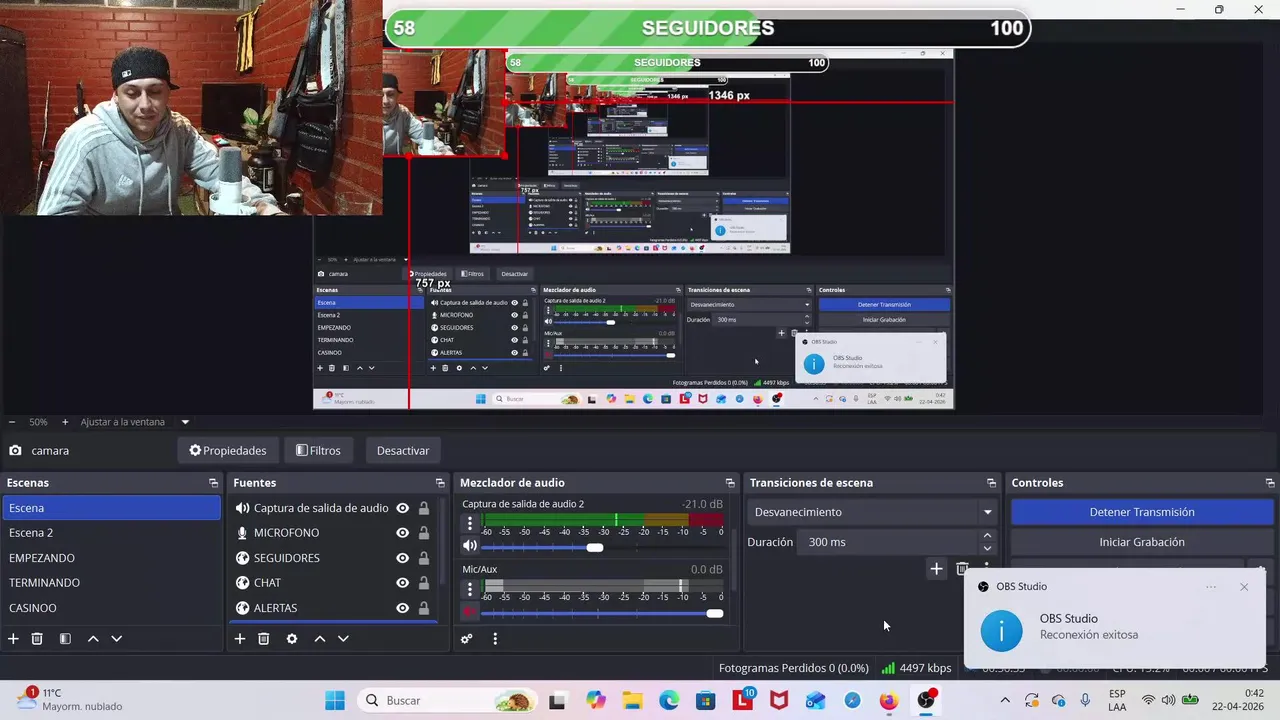Screen dimensions: 1280x720
Task: Delete selected scene with trash icon
Action: pyautogui.click(x=37, y=638)
